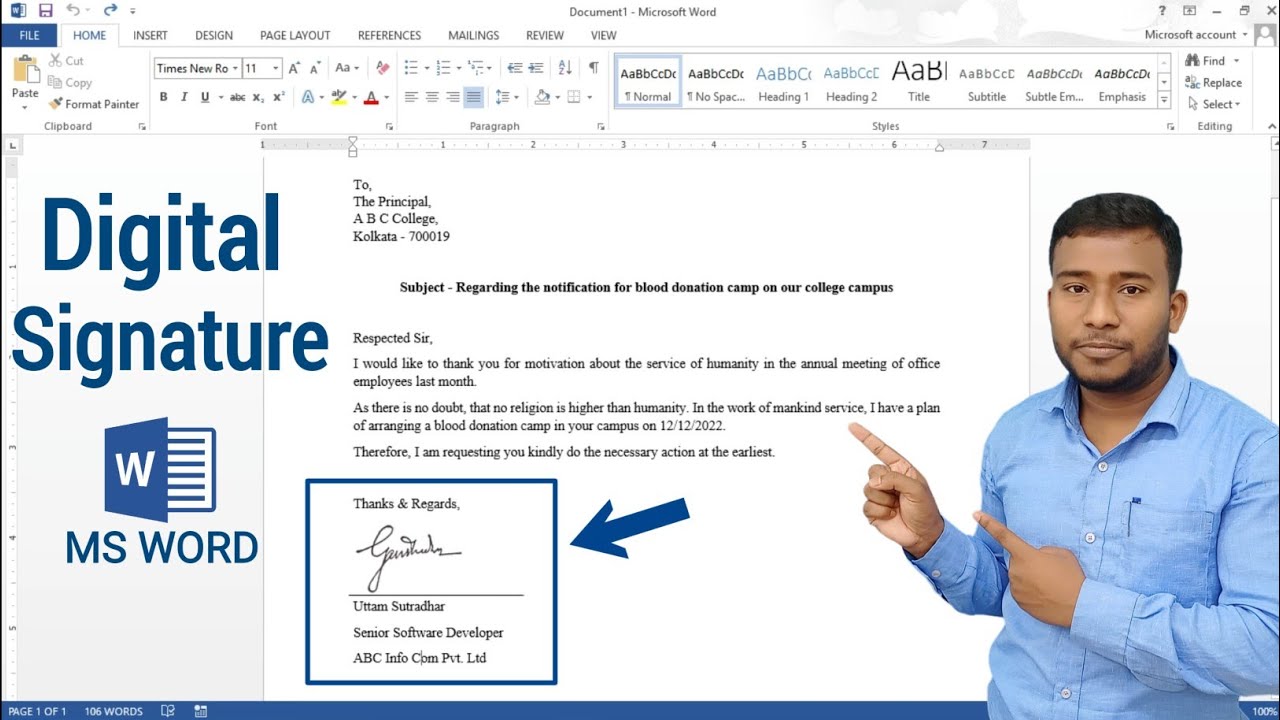Toggle italic formatting

(x=184, y=97)
